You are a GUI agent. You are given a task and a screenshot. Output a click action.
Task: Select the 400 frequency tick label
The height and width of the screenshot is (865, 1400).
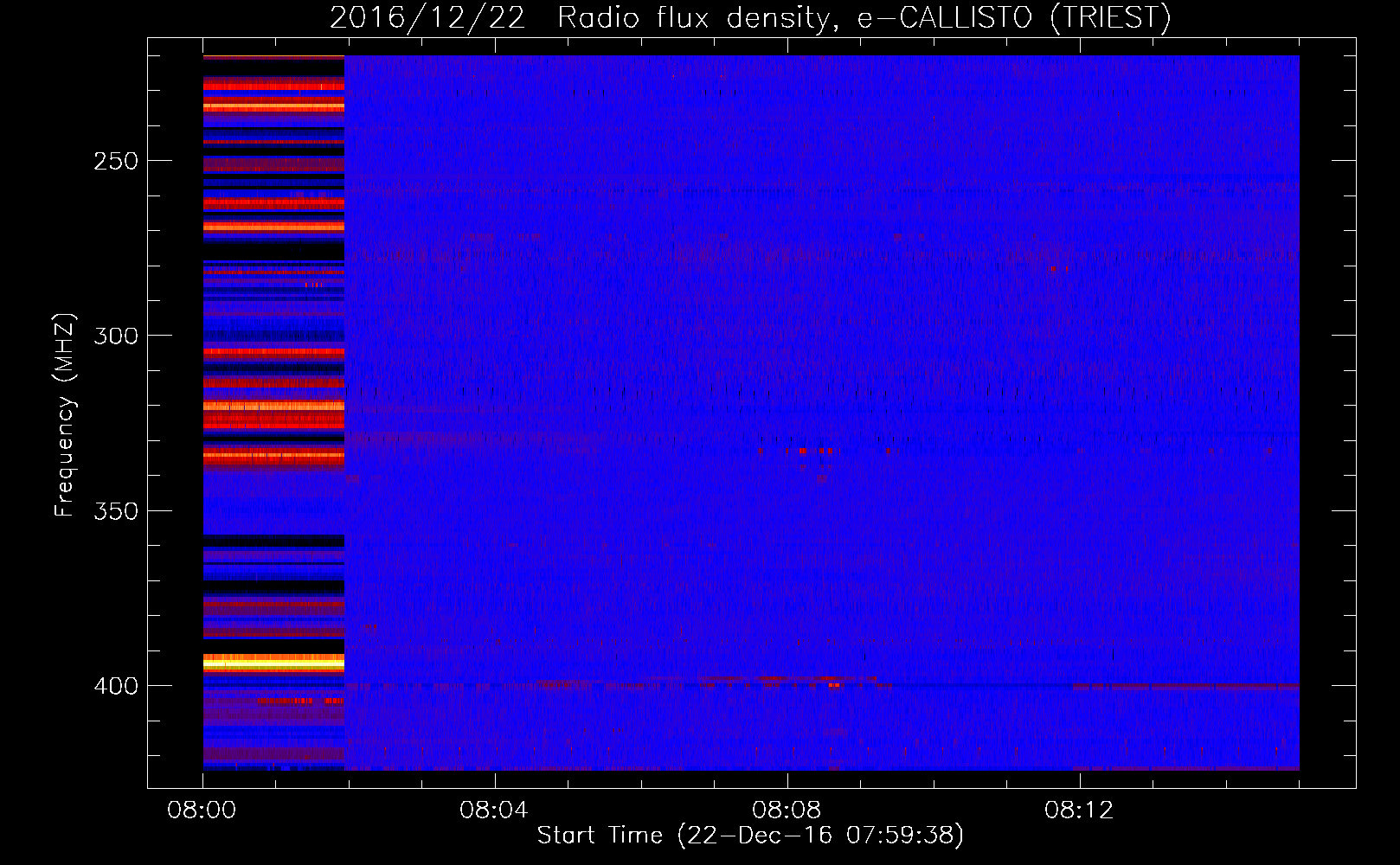116,686
